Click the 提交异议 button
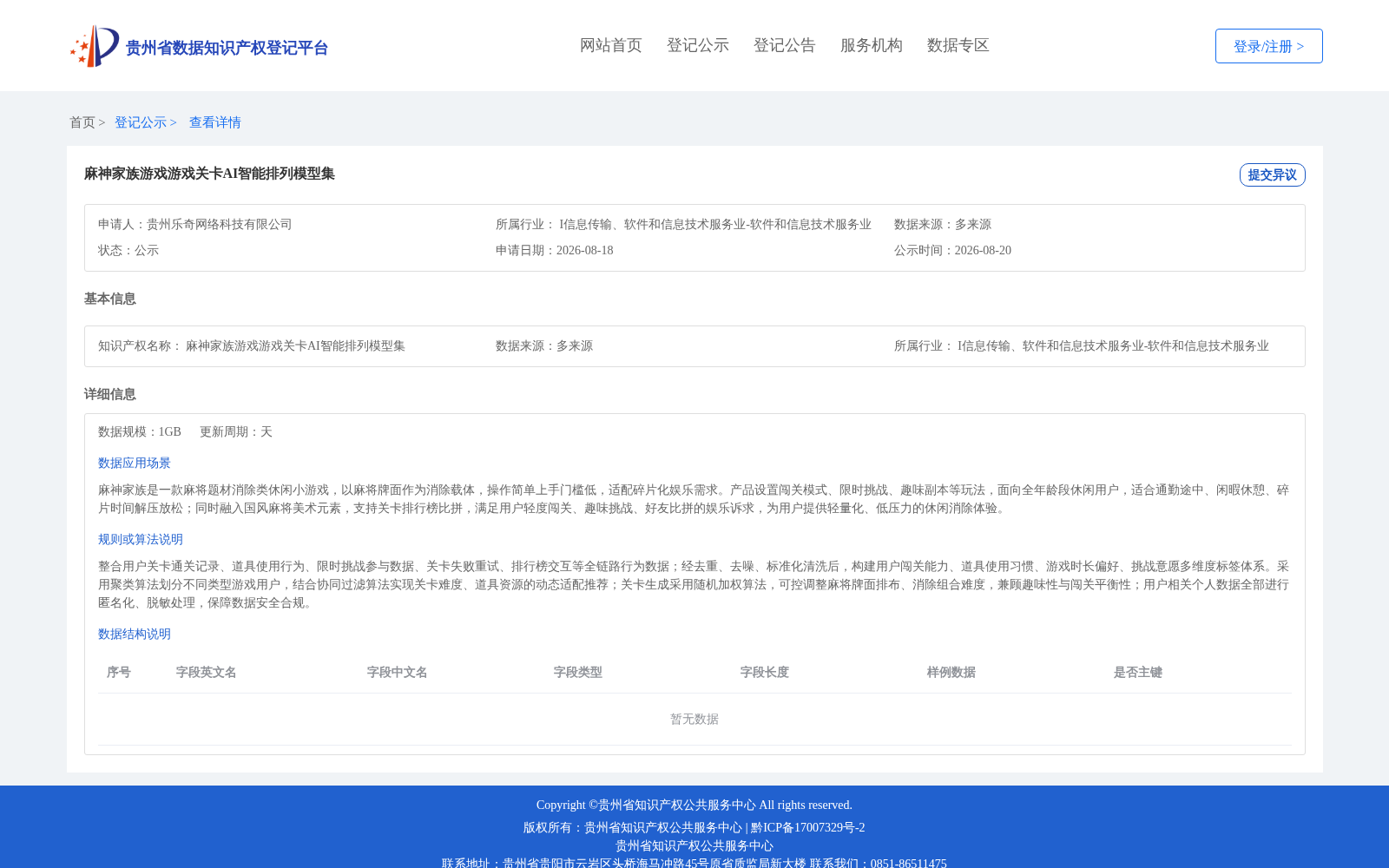Image resolution: width=1389 pixels, height=868 pixels. [x=1273, y=174]
